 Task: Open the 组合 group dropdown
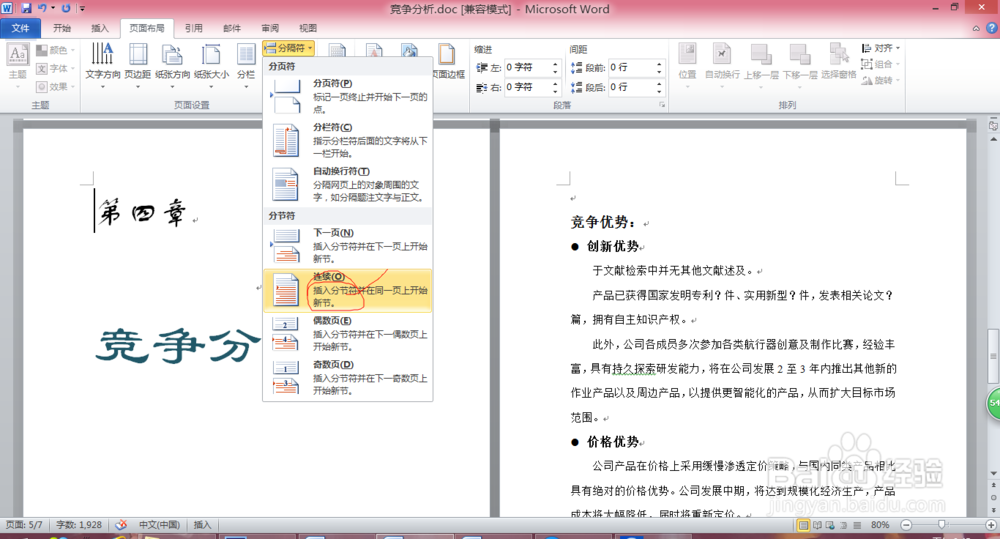[881, 64]
